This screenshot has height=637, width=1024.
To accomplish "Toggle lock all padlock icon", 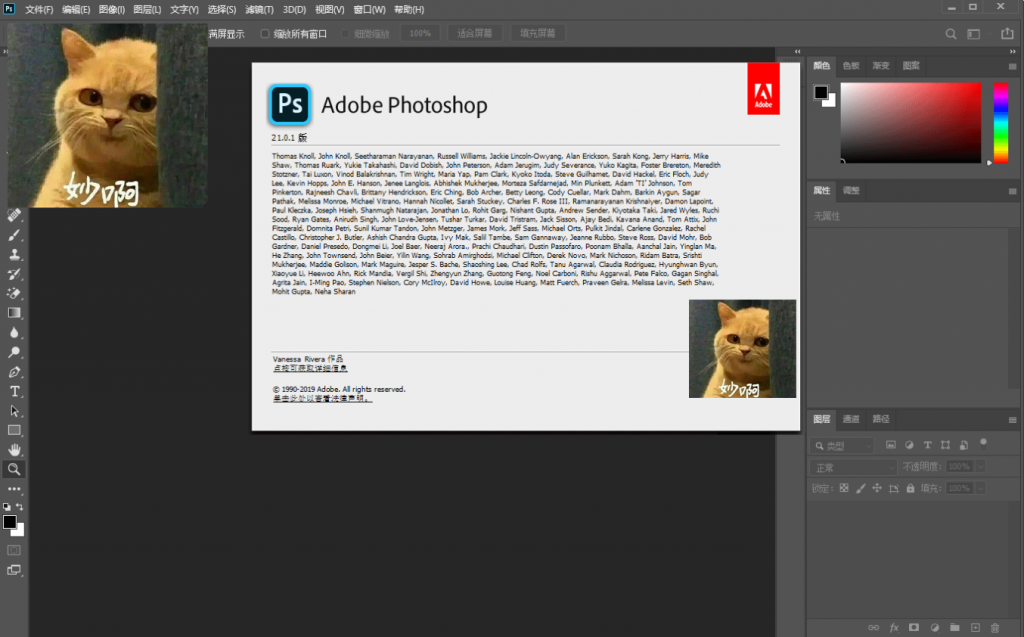I will 910,488.
